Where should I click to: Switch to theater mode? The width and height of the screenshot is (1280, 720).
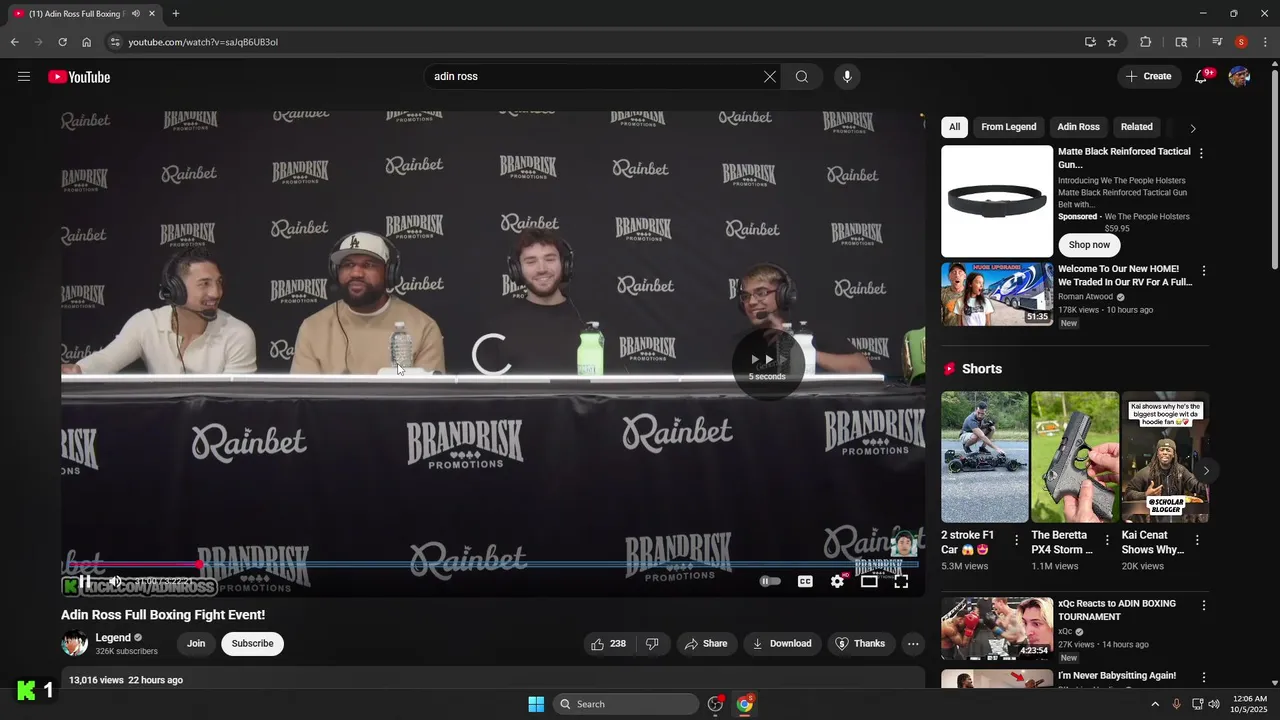(x=869, y=581)
